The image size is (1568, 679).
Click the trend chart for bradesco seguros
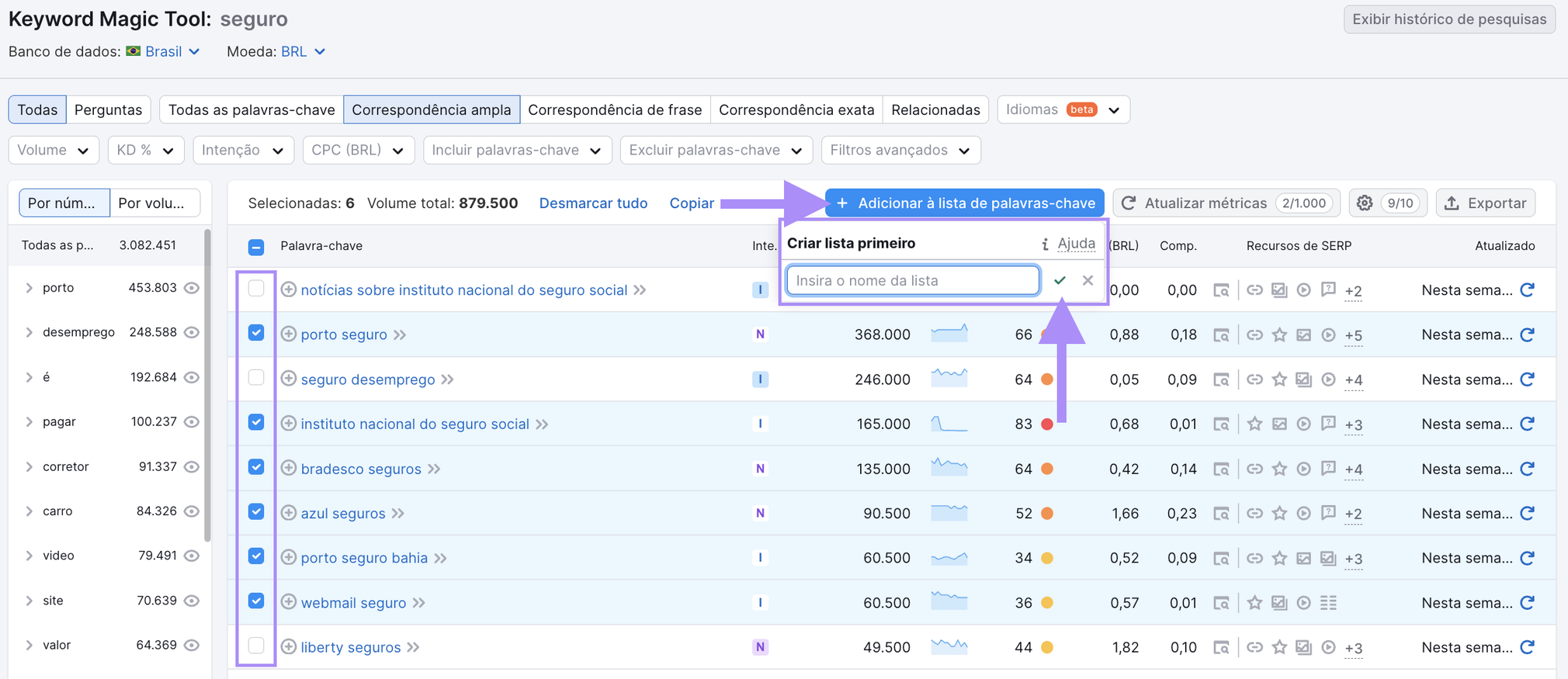pyautogui.click(x=949, y=467)
